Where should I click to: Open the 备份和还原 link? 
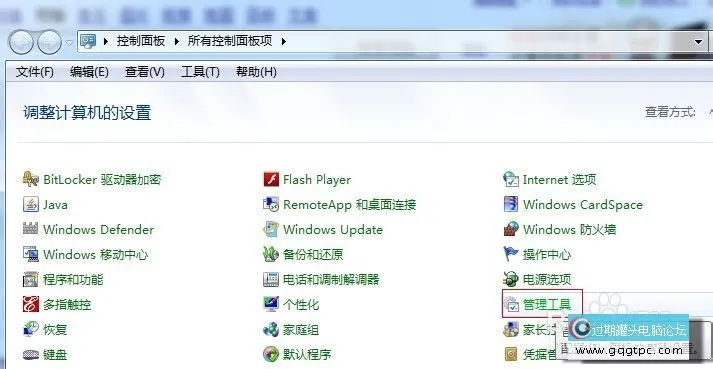(313, 254)
